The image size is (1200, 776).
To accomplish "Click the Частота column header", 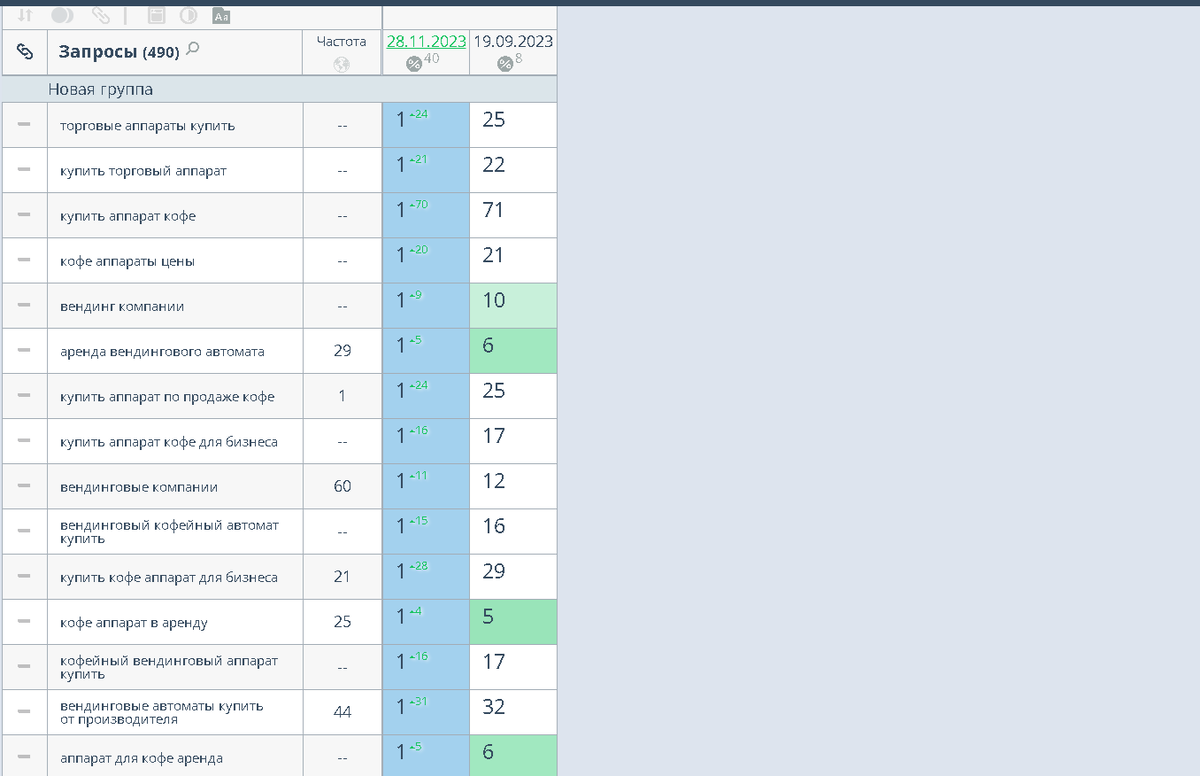I will tap(342, 42).
